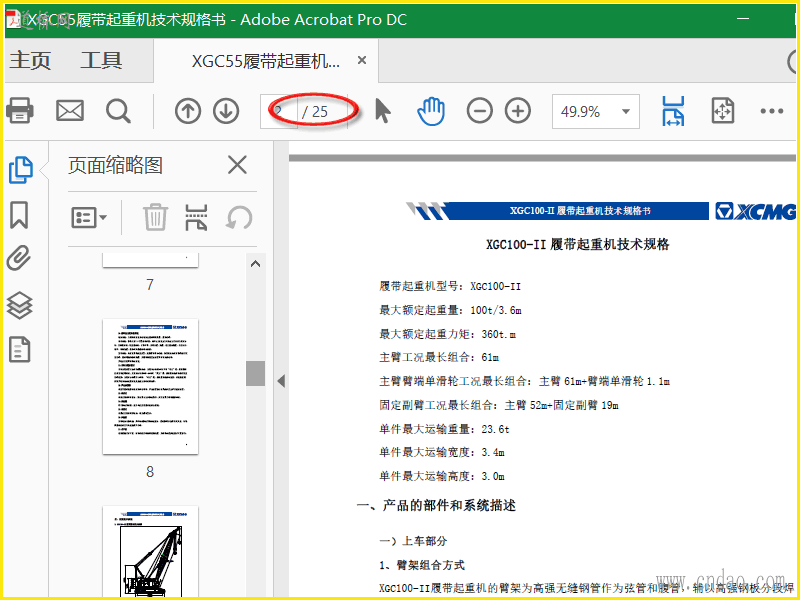The image size is (800, 600).
Task: Rotate pages icon in thumbnails panel
Action: (239, 218)
